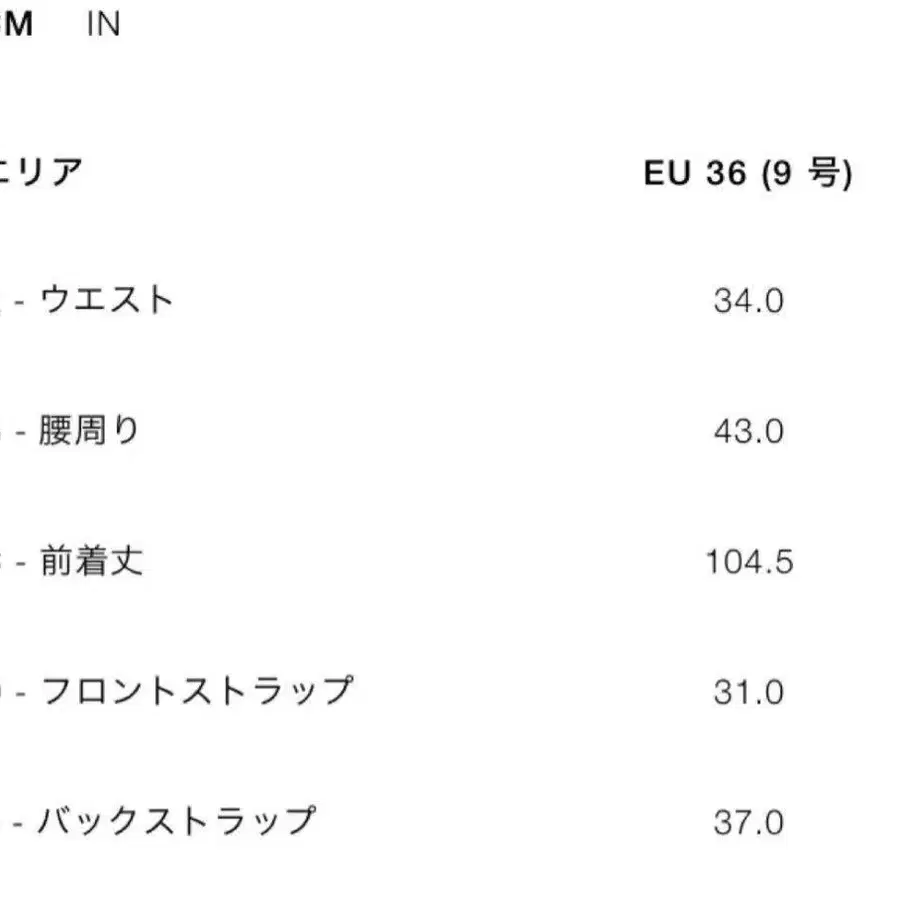Click the front strap value 31.0
900x900 pixels.
tap(748, 691)
